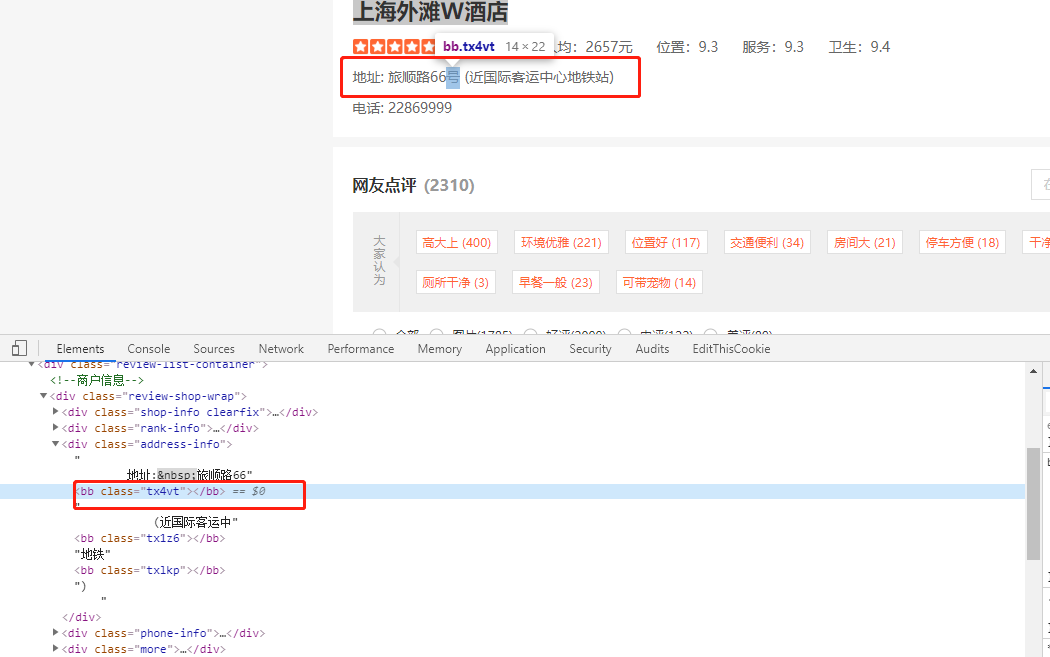
Task: Click the 网友点评 (2310) heading
Action: point(413,186)
